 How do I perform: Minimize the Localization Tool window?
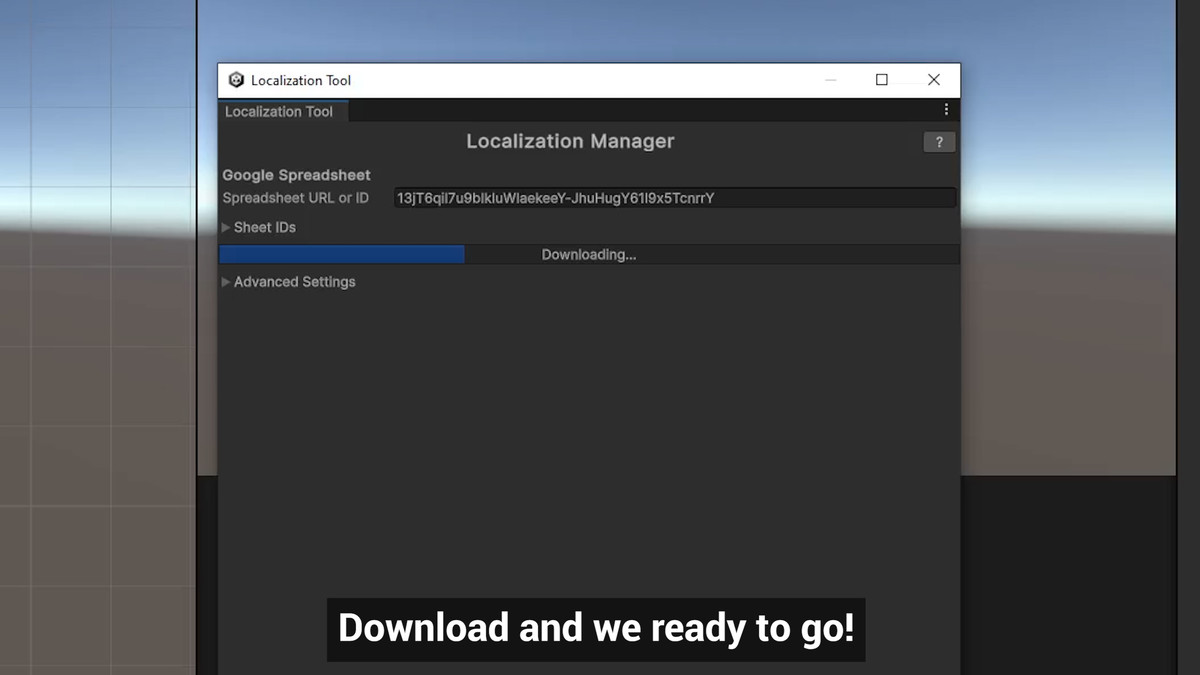pyautogui.click(x=831, y=80)
